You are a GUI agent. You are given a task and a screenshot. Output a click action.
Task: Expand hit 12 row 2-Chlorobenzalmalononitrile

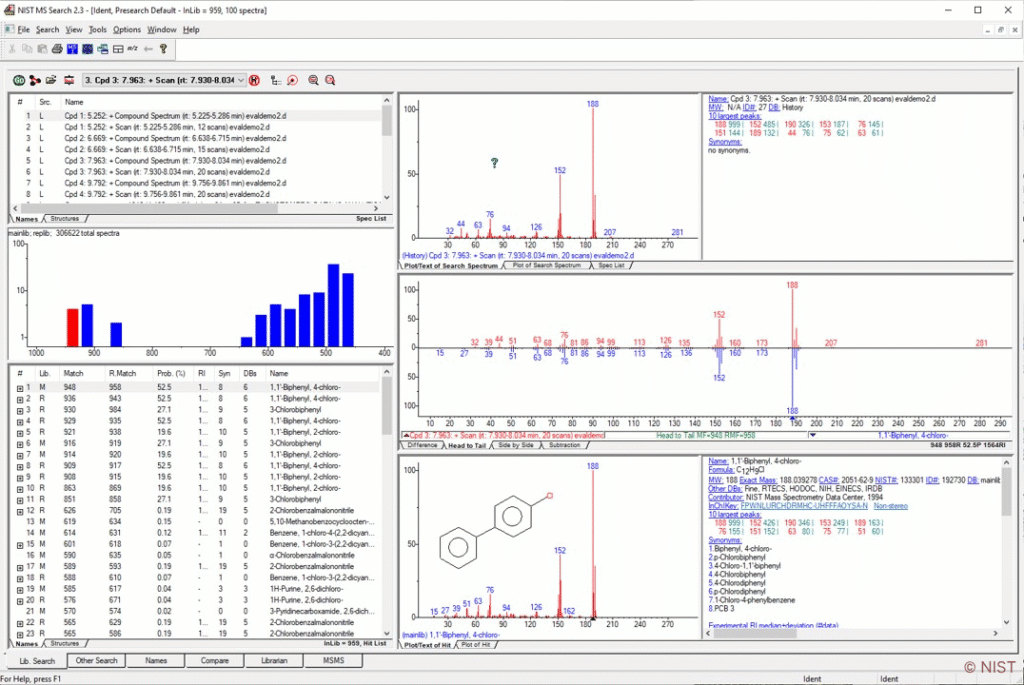[20, 511]
